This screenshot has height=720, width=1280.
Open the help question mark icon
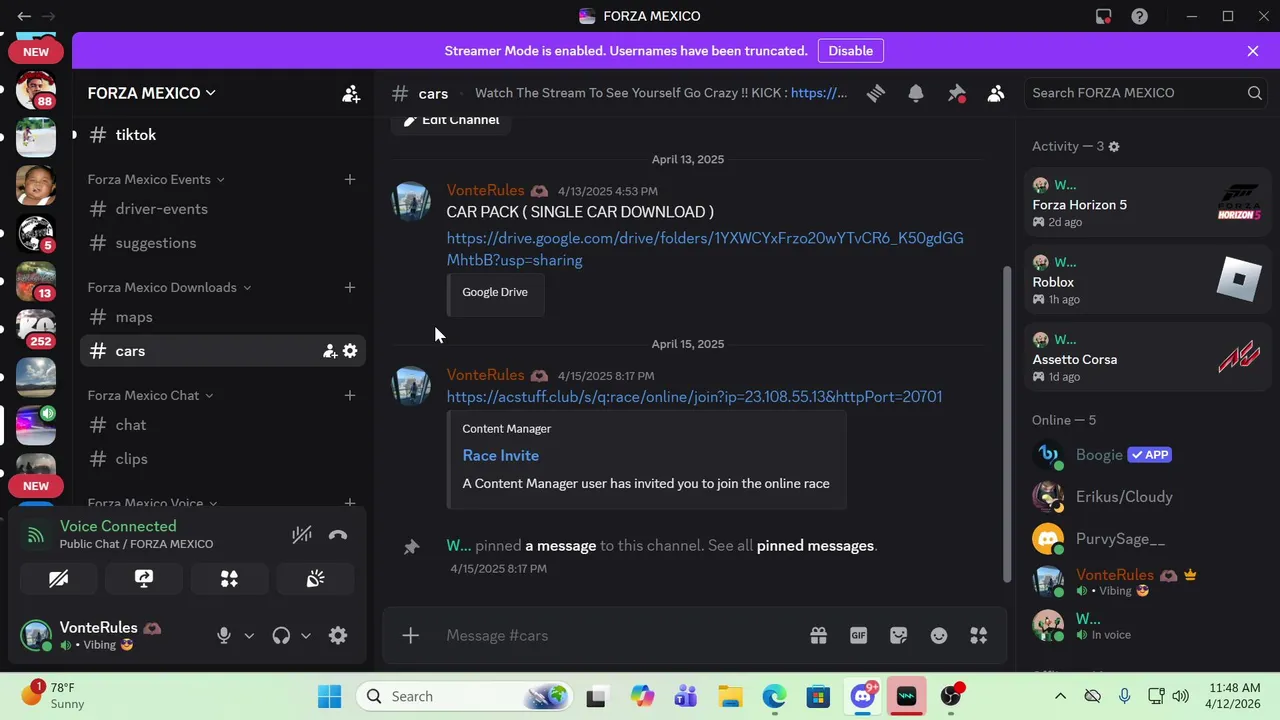(1139, 16)
